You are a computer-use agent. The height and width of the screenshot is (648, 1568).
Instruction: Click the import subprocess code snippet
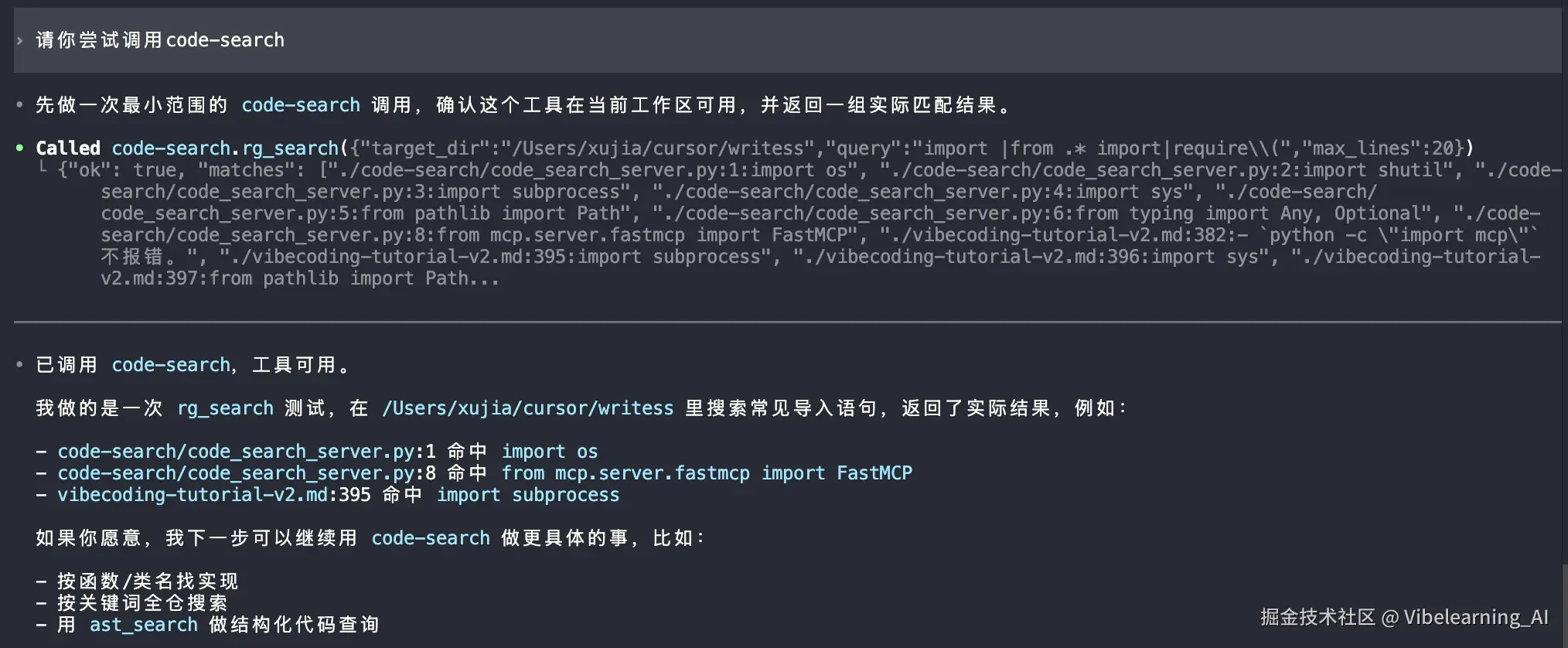tap(528, 495)
